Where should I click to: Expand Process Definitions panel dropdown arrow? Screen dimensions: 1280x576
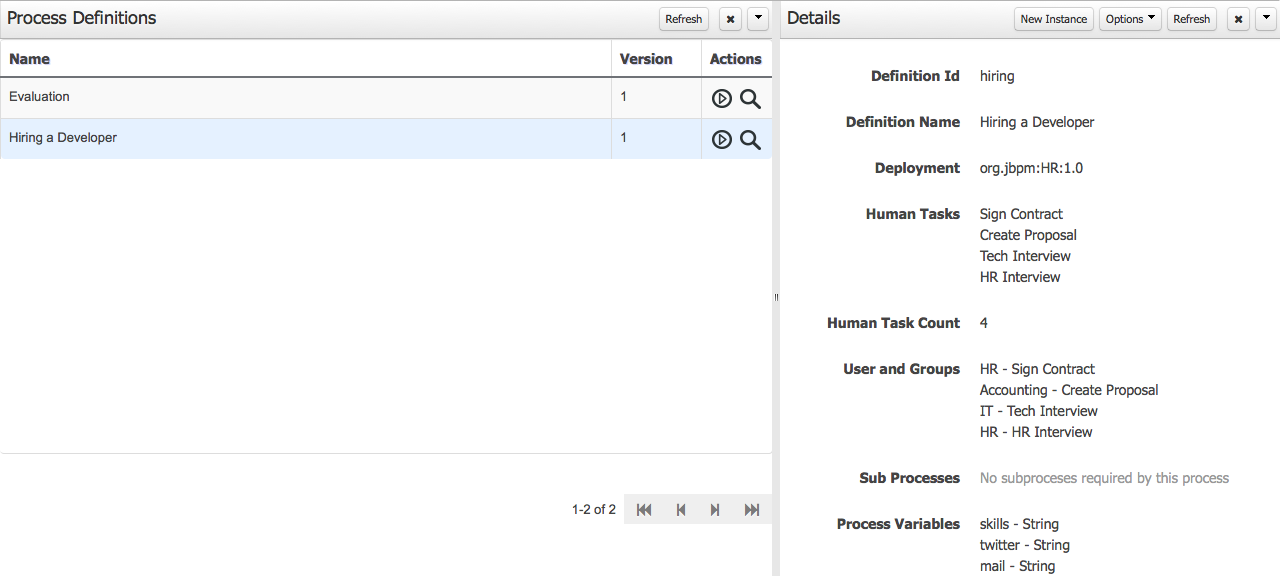click(x=758, y=19)
